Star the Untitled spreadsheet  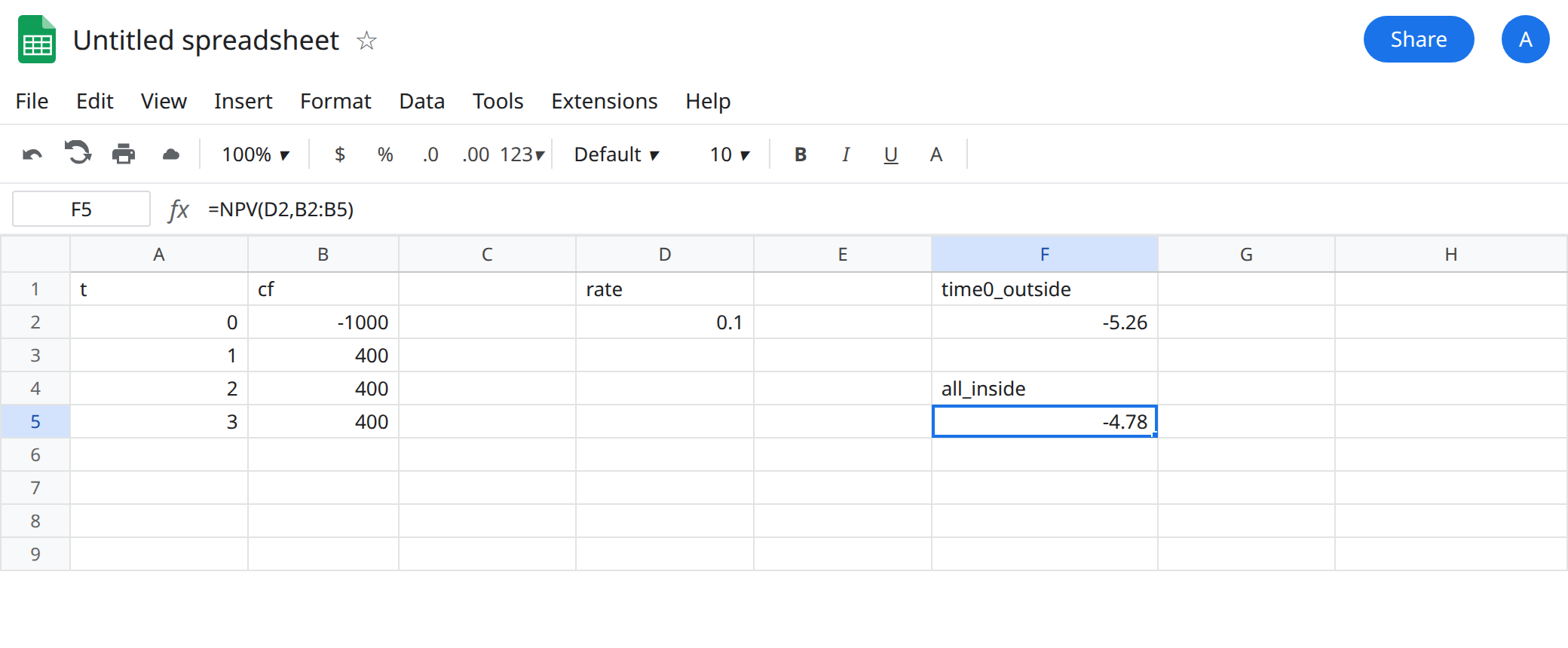click(x=366, y=40)
